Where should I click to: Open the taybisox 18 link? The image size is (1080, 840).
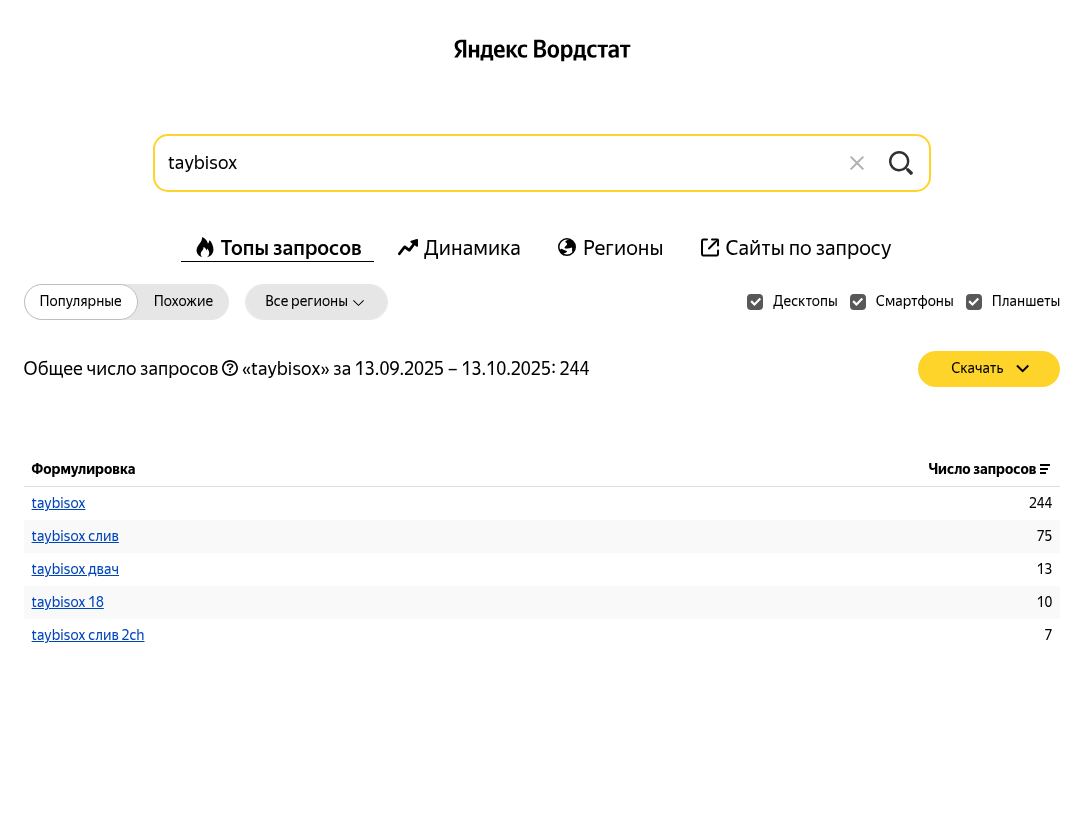(68, 602)
